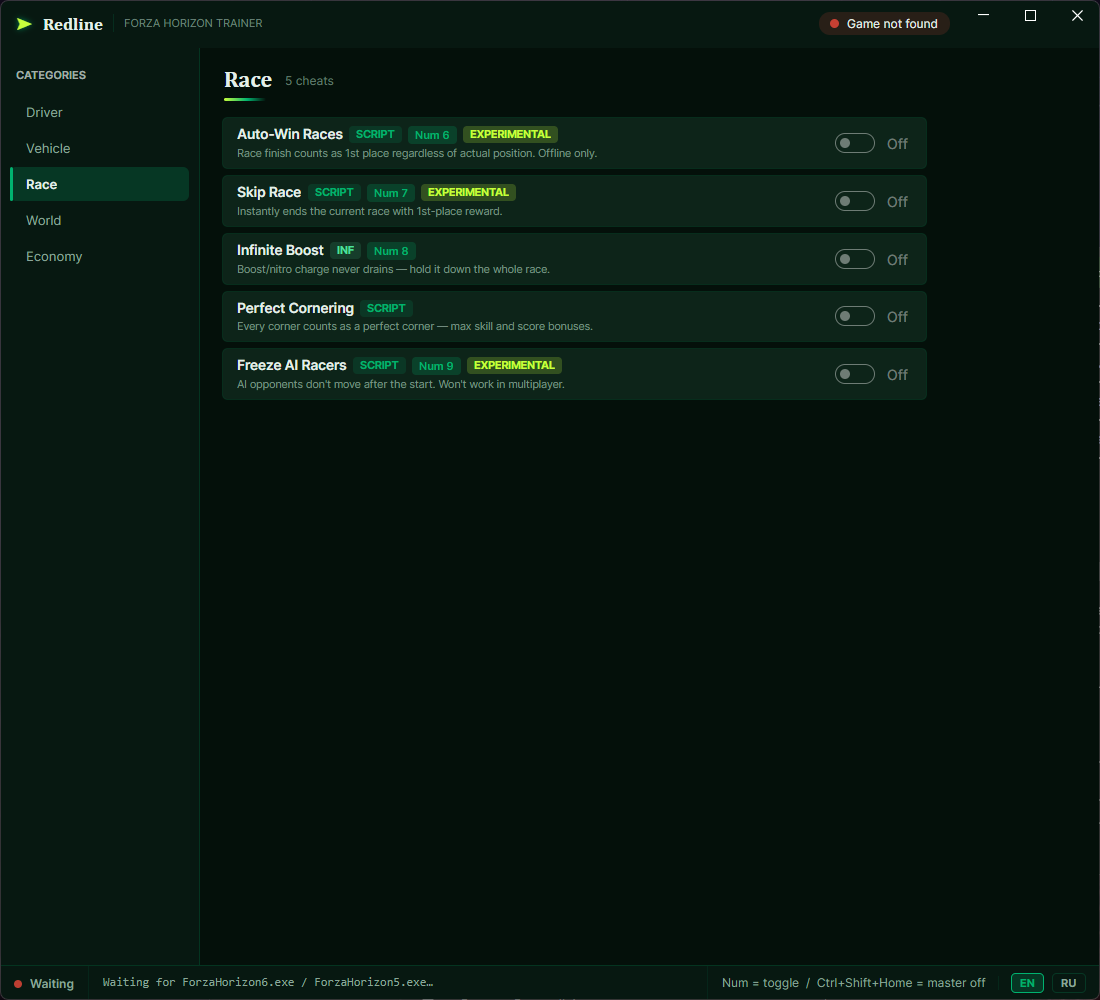1100x1000 pixels.
Task: Close the Redline trainer window
Action: pyautogui.click(x=1078, y=15)
